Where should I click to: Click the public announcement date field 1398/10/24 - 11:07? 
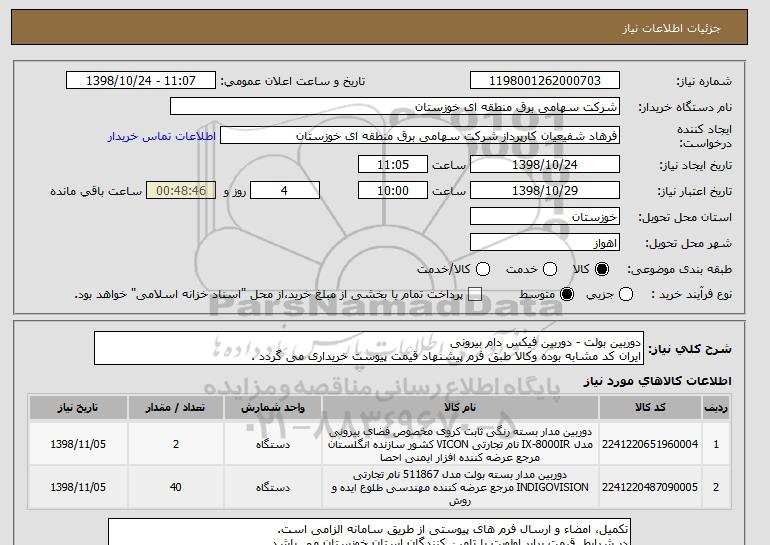pyautogui.click(x=141, y=81)
